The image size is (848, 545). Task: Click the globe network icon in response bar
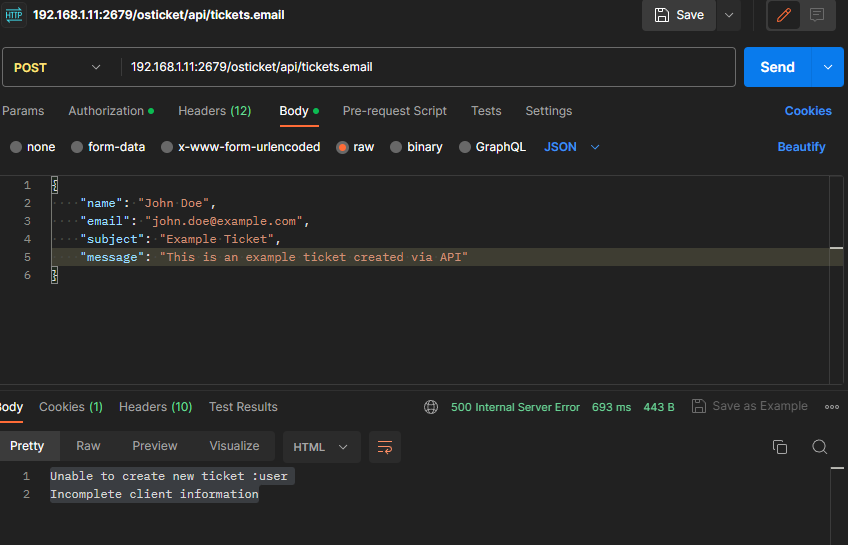click(431, 407)
